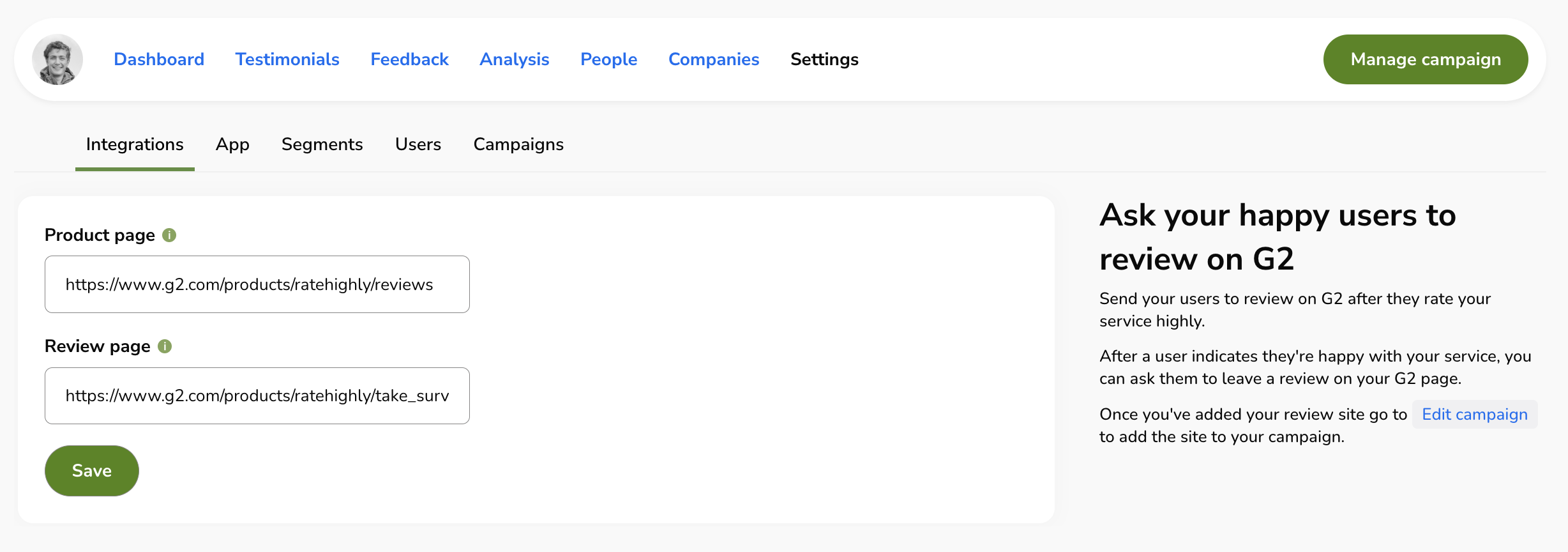Click the Product page info icon
The width and height of the screenshot is (1568, 552).
tap(169, 235)
